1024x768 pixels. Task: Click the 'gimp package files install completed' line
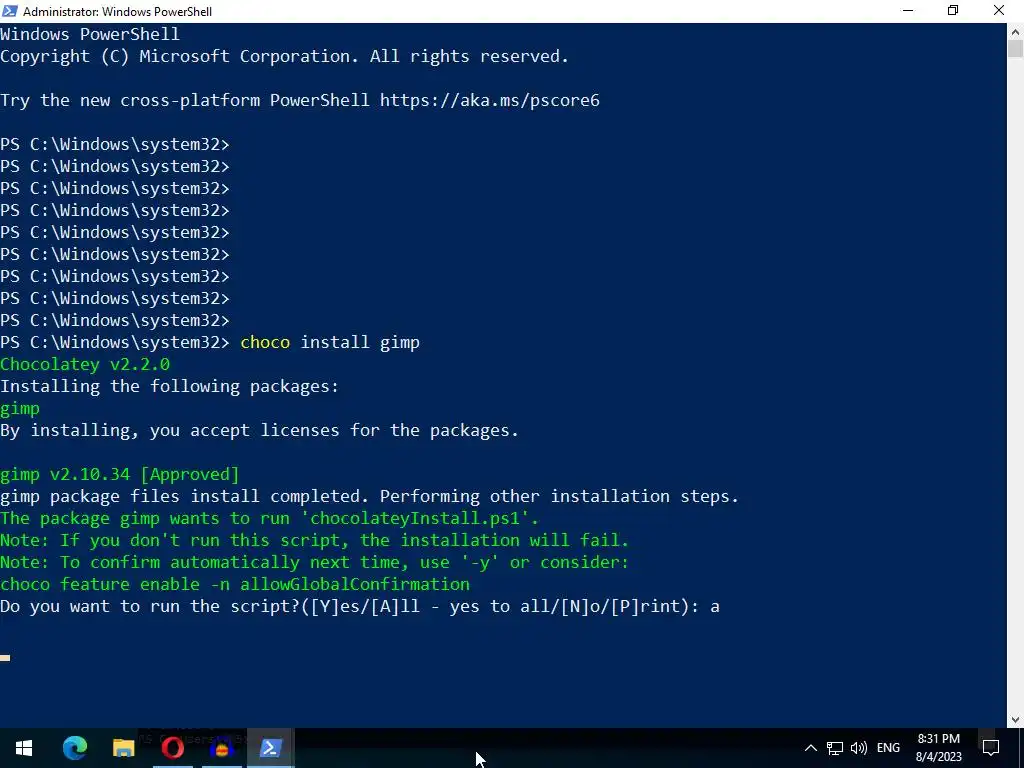369,496
